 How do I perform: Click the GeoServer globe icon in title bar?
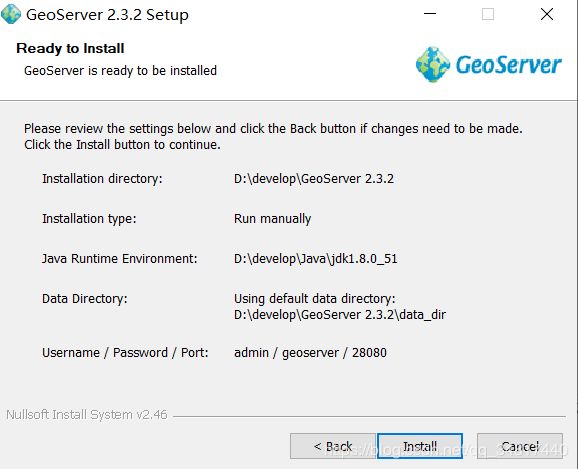click(11, 14)
